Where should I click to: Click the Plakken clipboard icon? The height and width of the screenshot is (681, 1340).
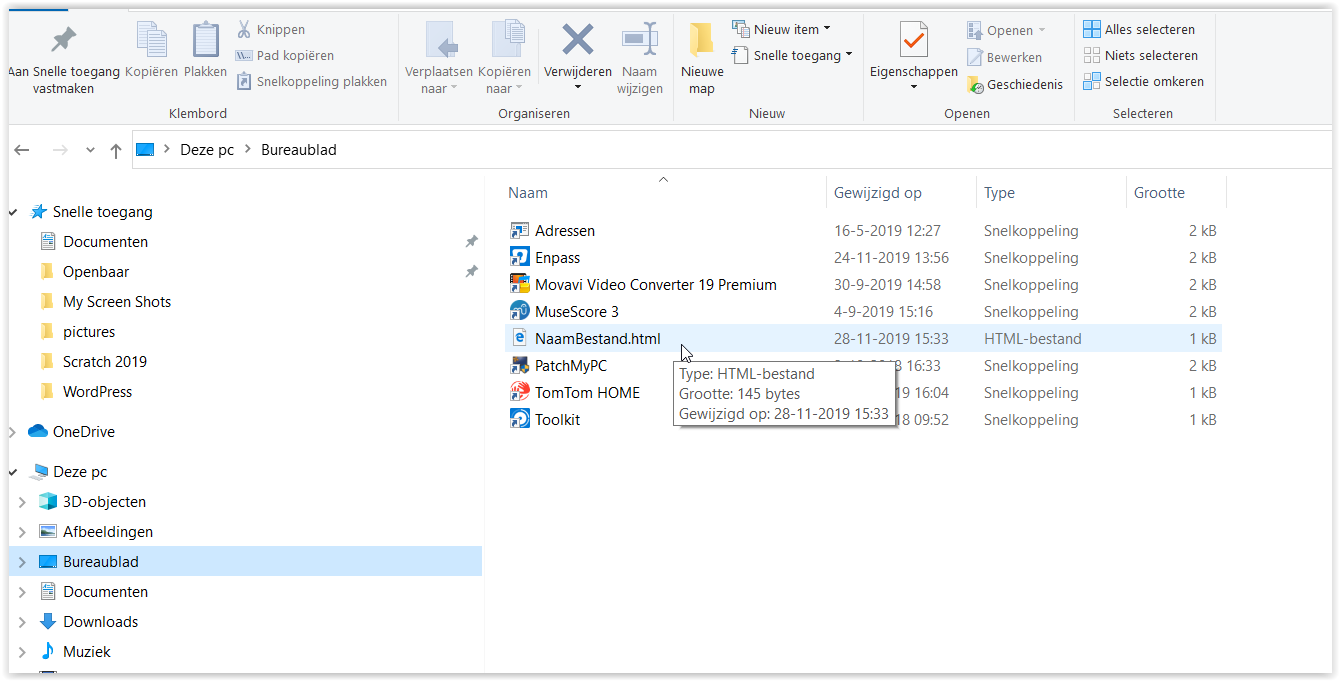click(x=206, y=40)
